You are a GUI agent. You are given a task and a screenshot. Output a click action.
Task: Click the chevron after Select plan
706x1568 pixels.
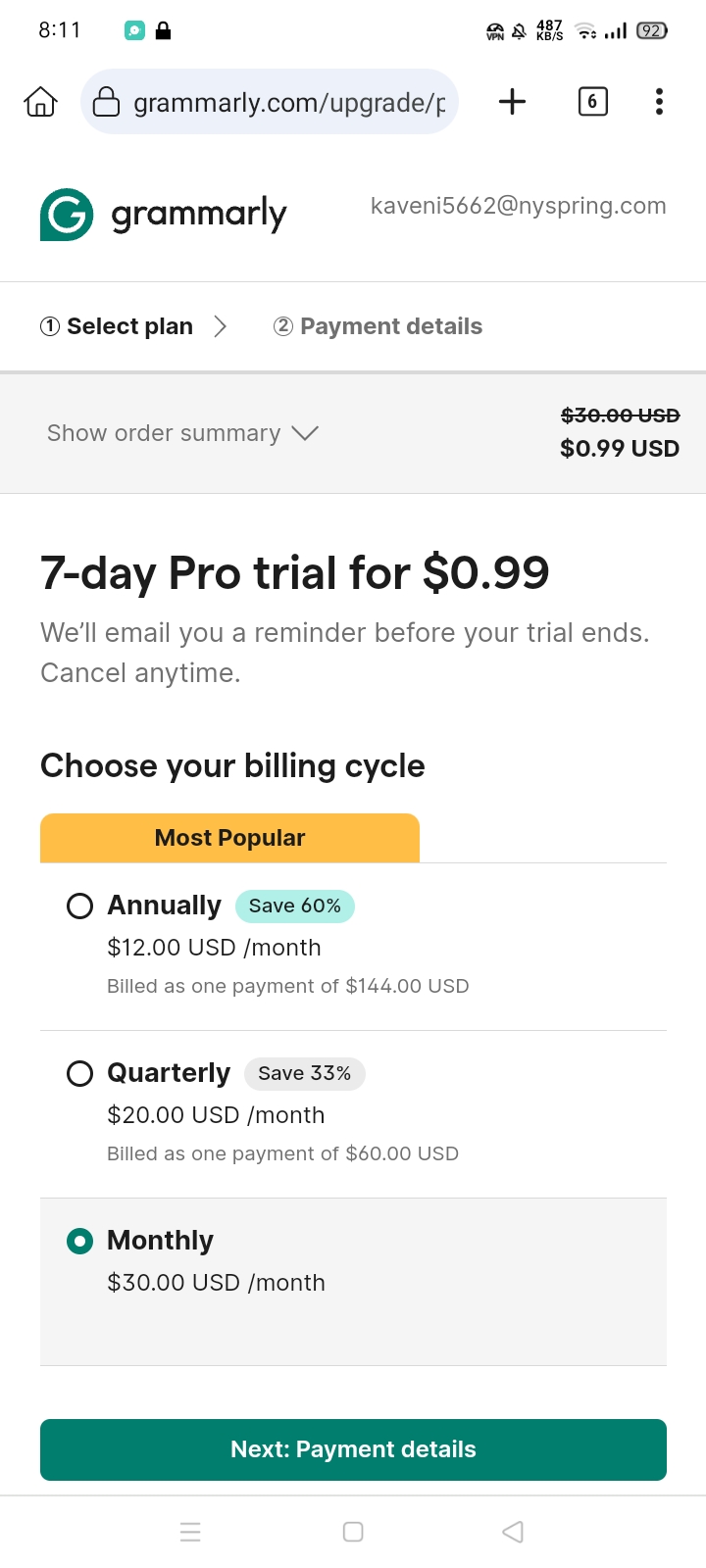[221, 326]
